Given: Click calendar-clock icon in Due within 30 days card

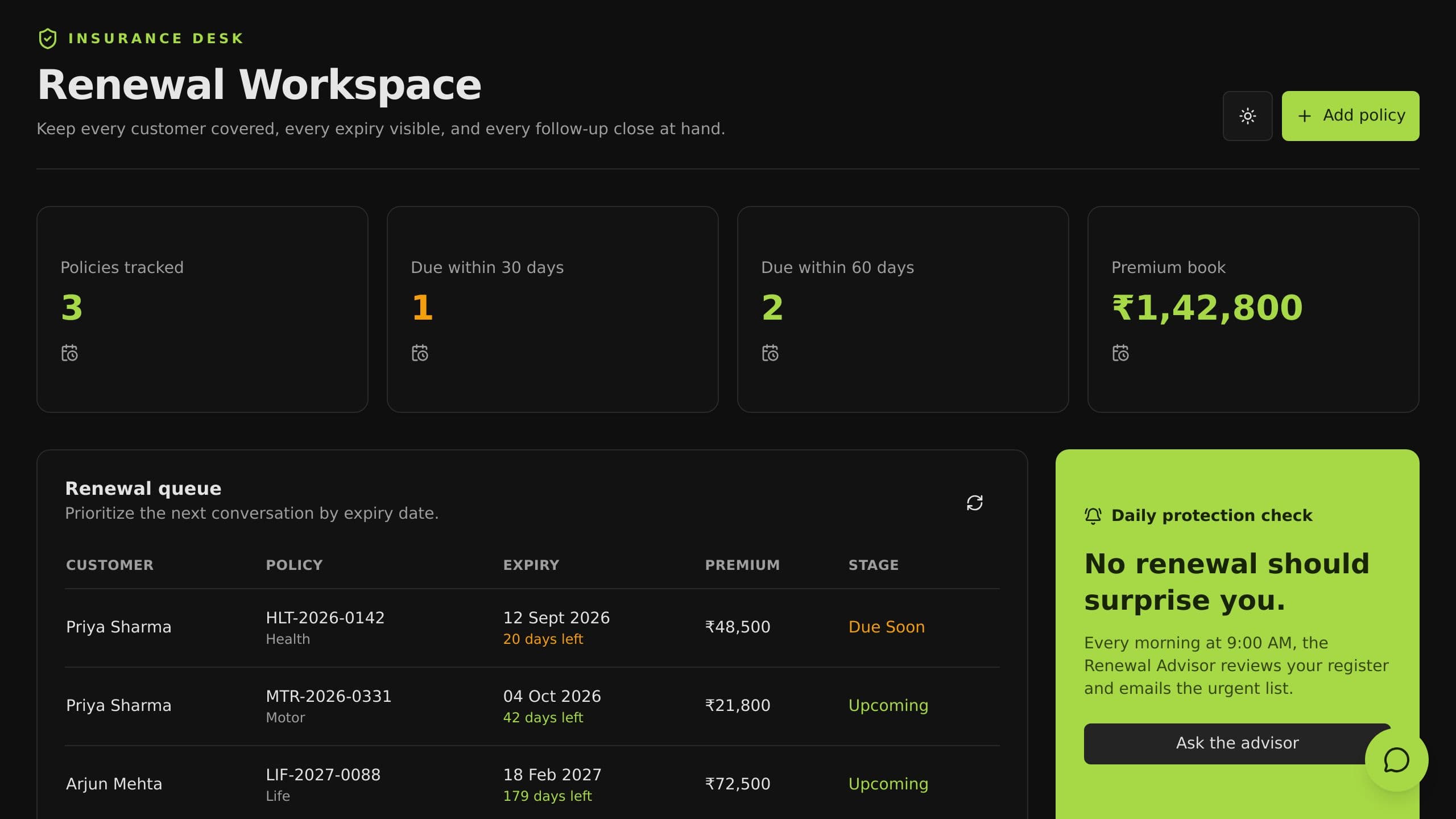Looking at the screenshot, I should 420,353.
